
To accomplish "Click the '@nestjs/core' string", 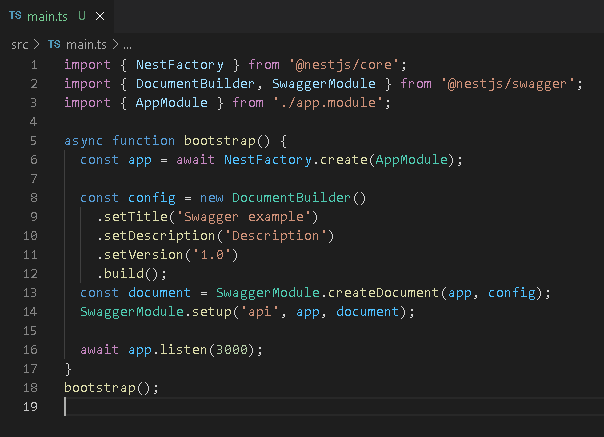I will [344, 65].
